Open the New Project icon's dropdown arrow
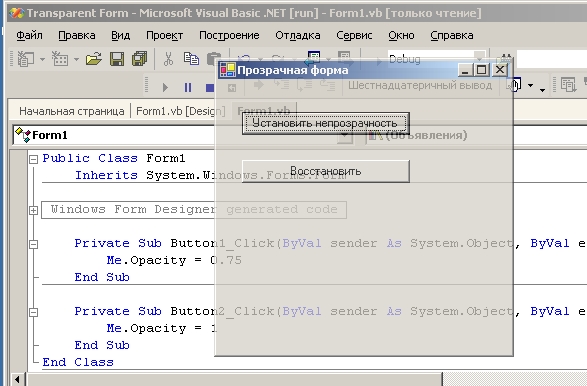Viewport: 587px width, 386px height. point(42,60)
